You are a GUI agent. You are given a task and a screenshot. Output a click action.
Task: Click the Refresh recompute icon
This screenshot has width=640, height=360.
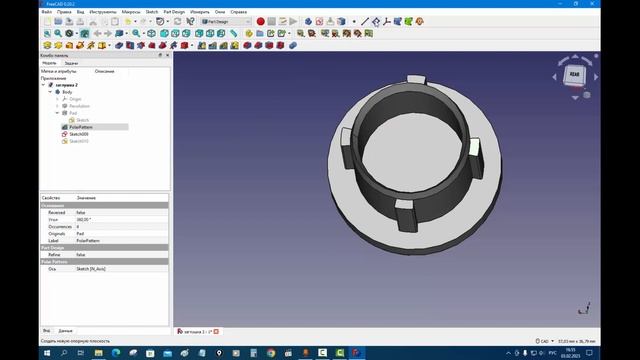178,22
